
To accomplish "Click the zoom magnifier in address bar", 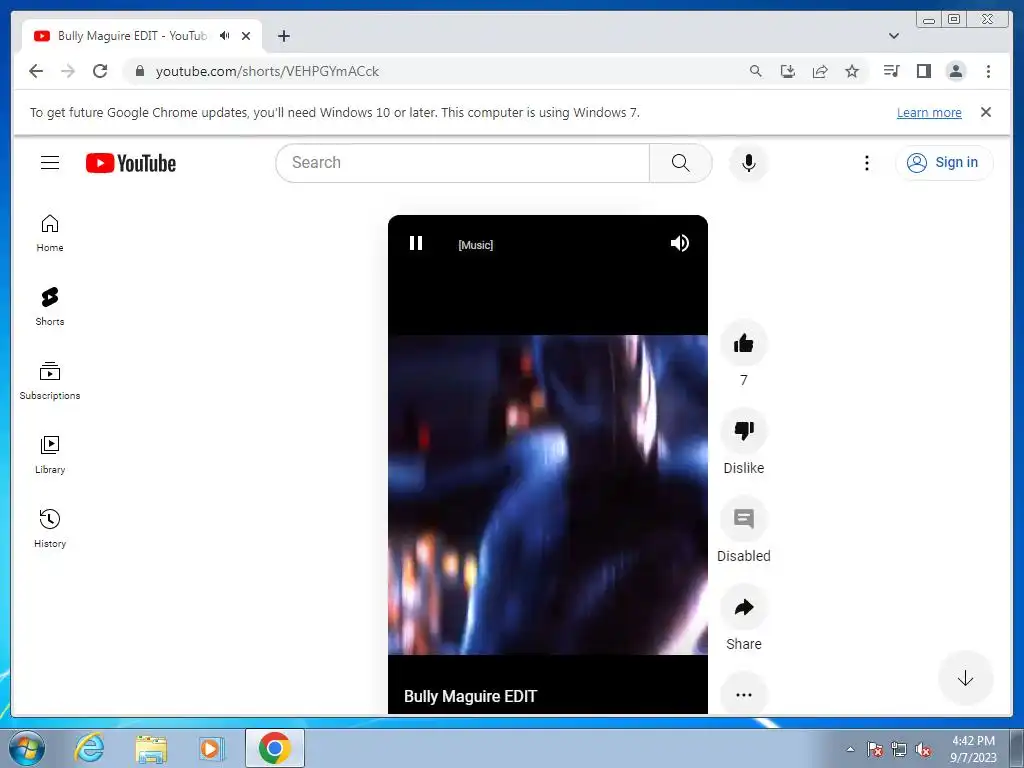I will 756,71.
